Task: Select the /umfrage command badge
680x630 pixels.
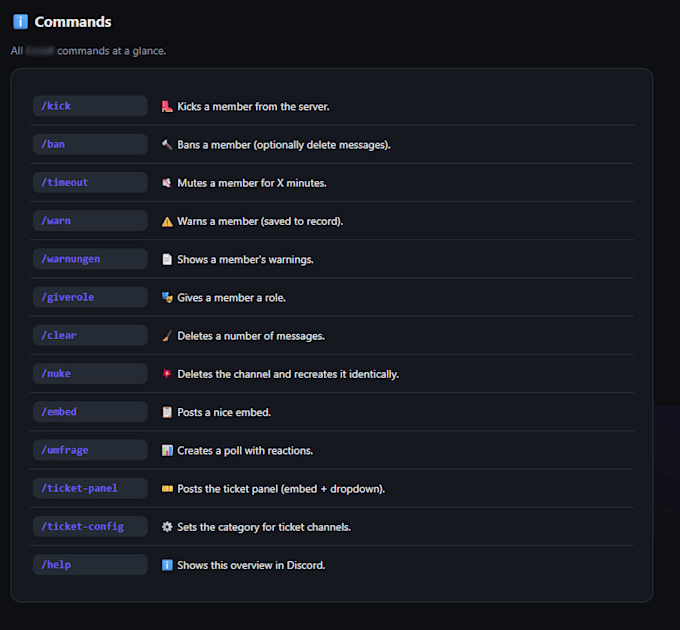Action: (x=90, y=450)
